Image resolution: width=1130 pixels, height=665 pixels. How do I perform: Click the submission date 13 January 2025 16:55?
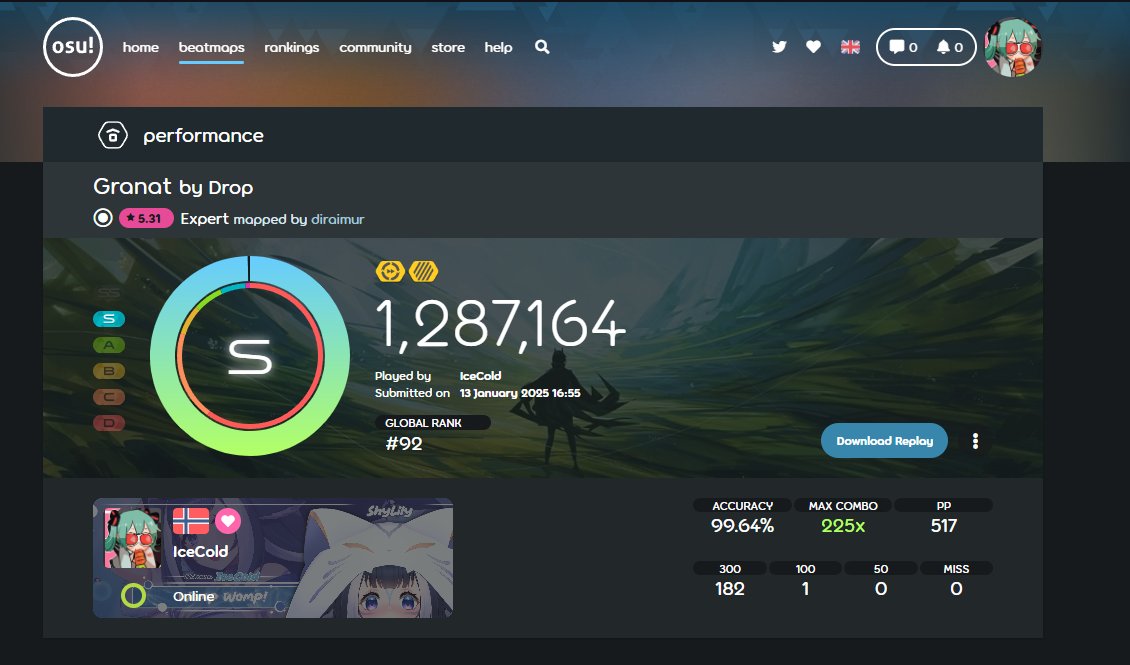[520, 393]
